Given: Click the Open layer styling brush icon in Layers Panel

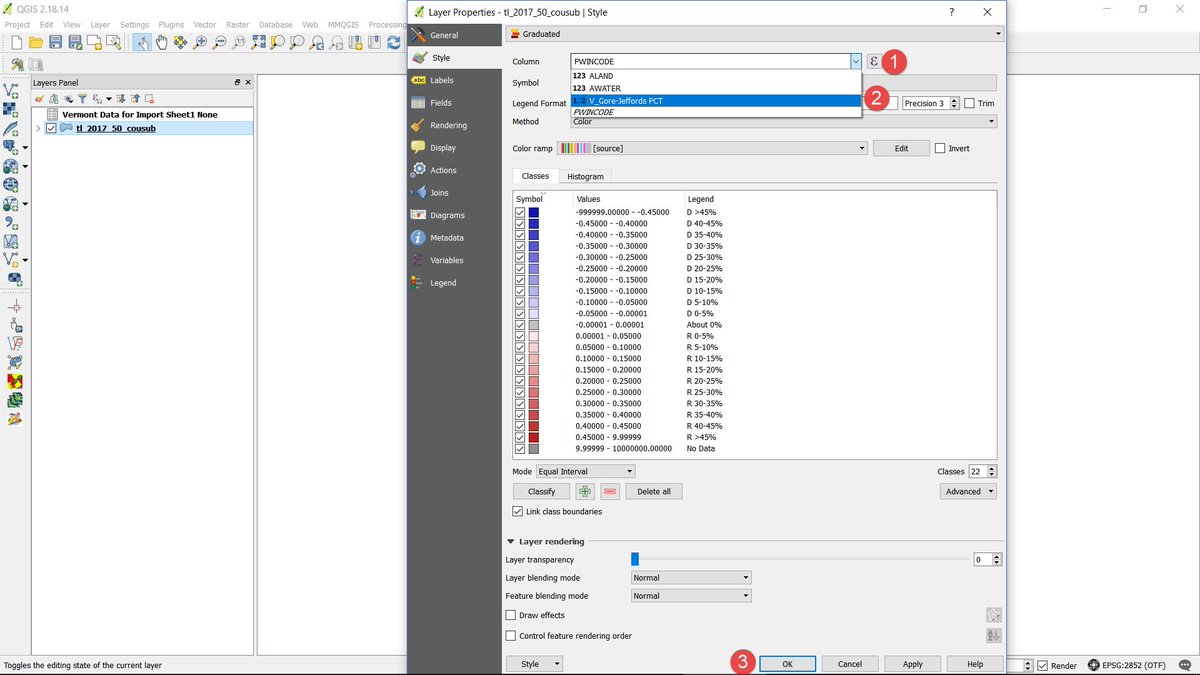Looking at the screenshot, I should pos(40,98).
